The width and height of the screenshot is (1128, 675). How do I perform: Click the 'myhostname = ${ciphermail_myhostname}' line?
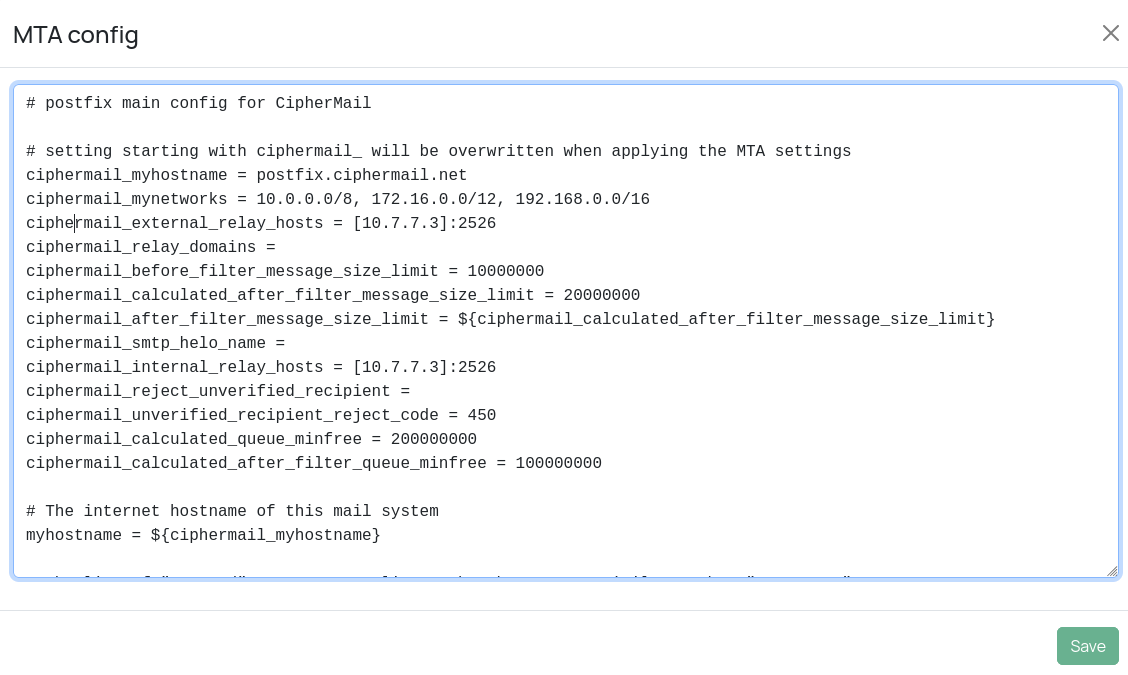pyautogui.click(x=203, y=536)
